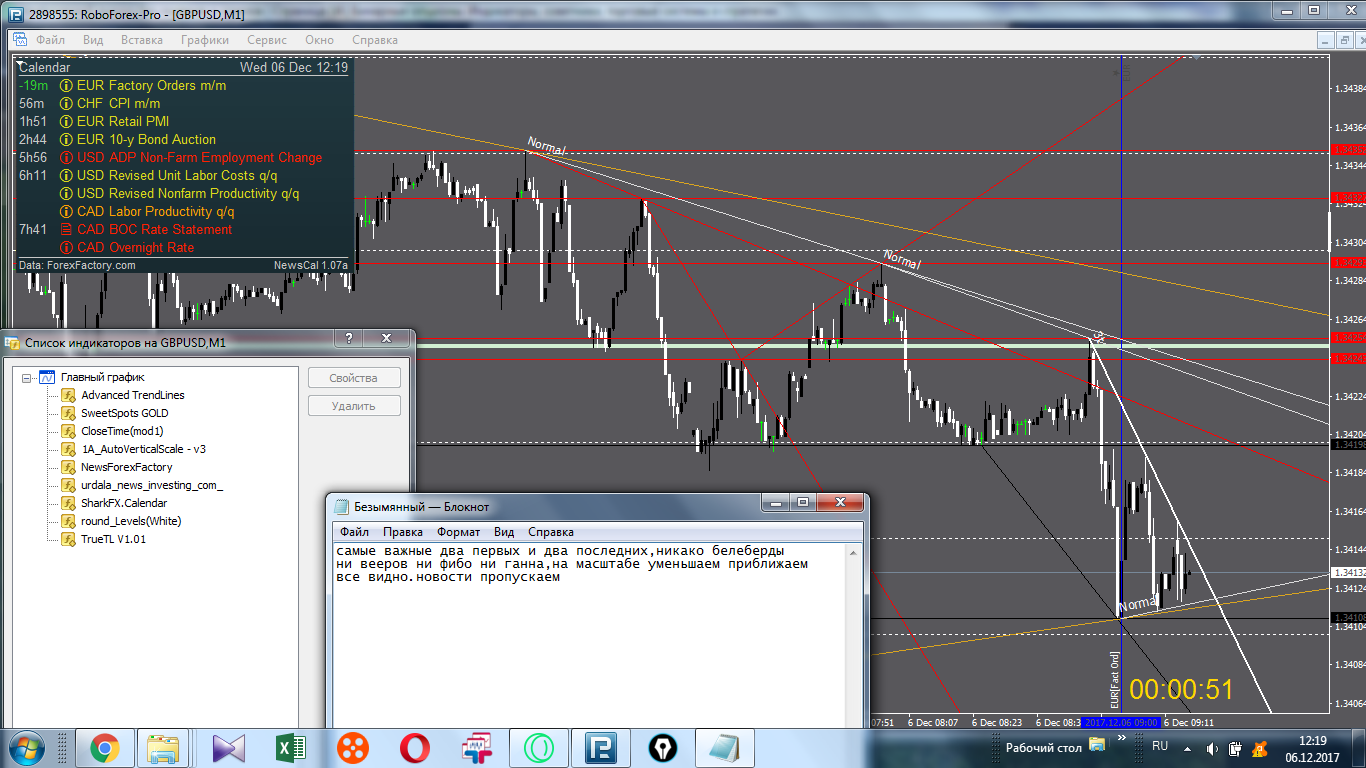
Task: Open the Сервис menu
Action: tap(267, 40)
